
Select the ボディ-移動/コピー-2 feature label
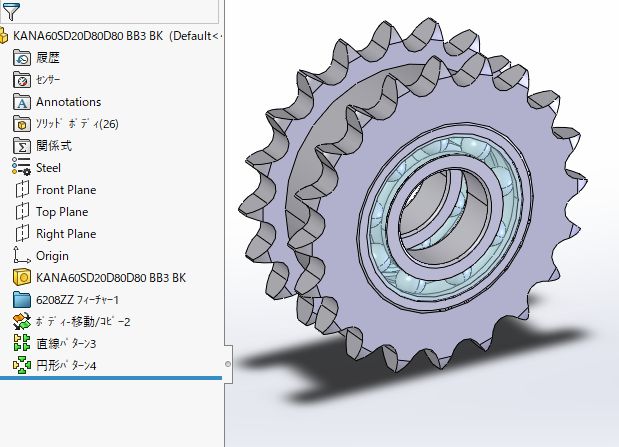coord(83,322)
